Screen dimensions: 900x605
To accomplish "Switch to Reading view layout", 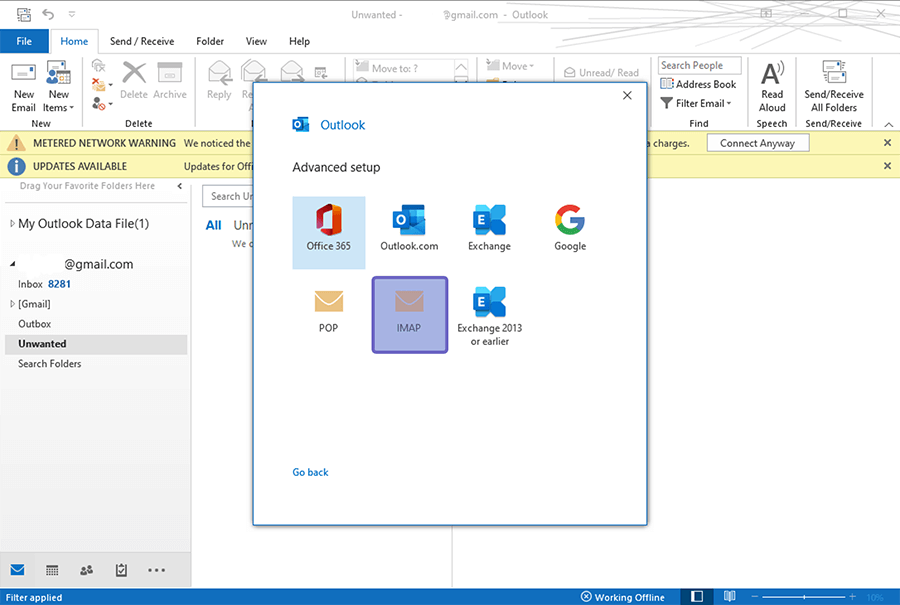I will pos(729,596).
